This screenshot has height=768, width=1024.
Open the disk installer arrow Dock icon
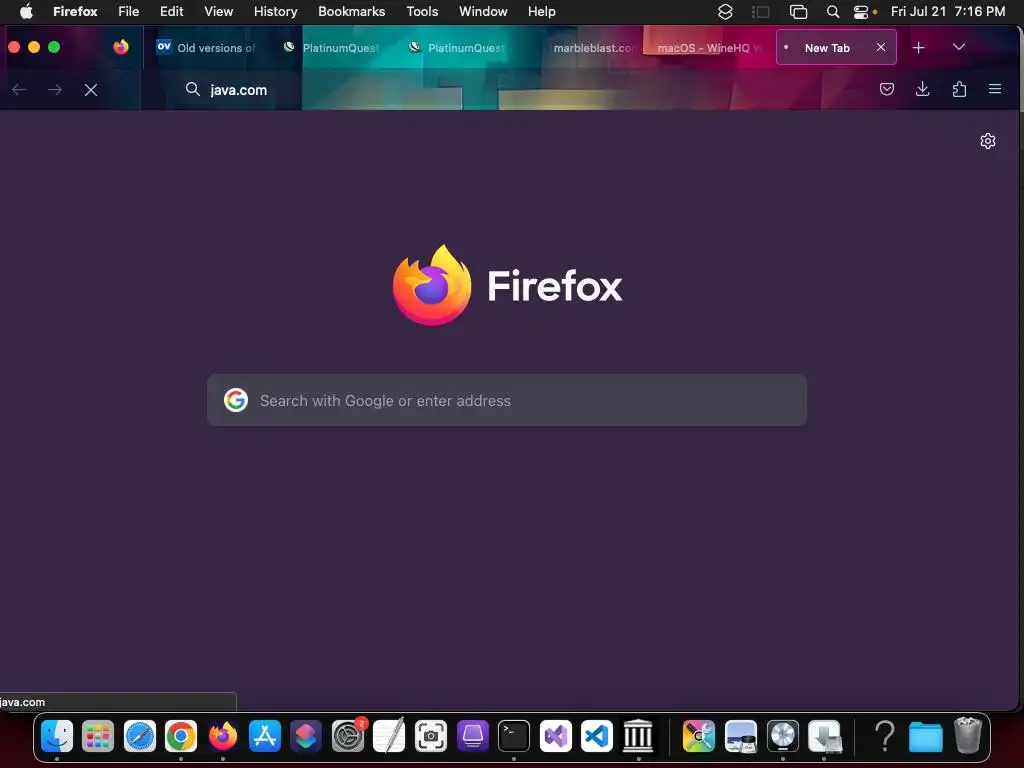824,736
